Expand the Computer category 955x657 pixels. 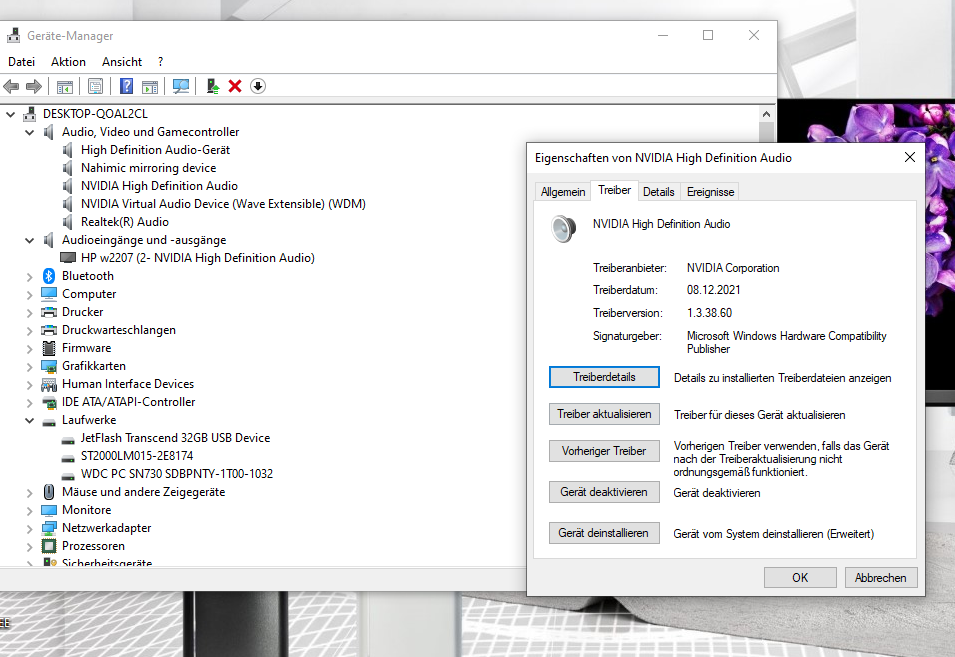29,295
